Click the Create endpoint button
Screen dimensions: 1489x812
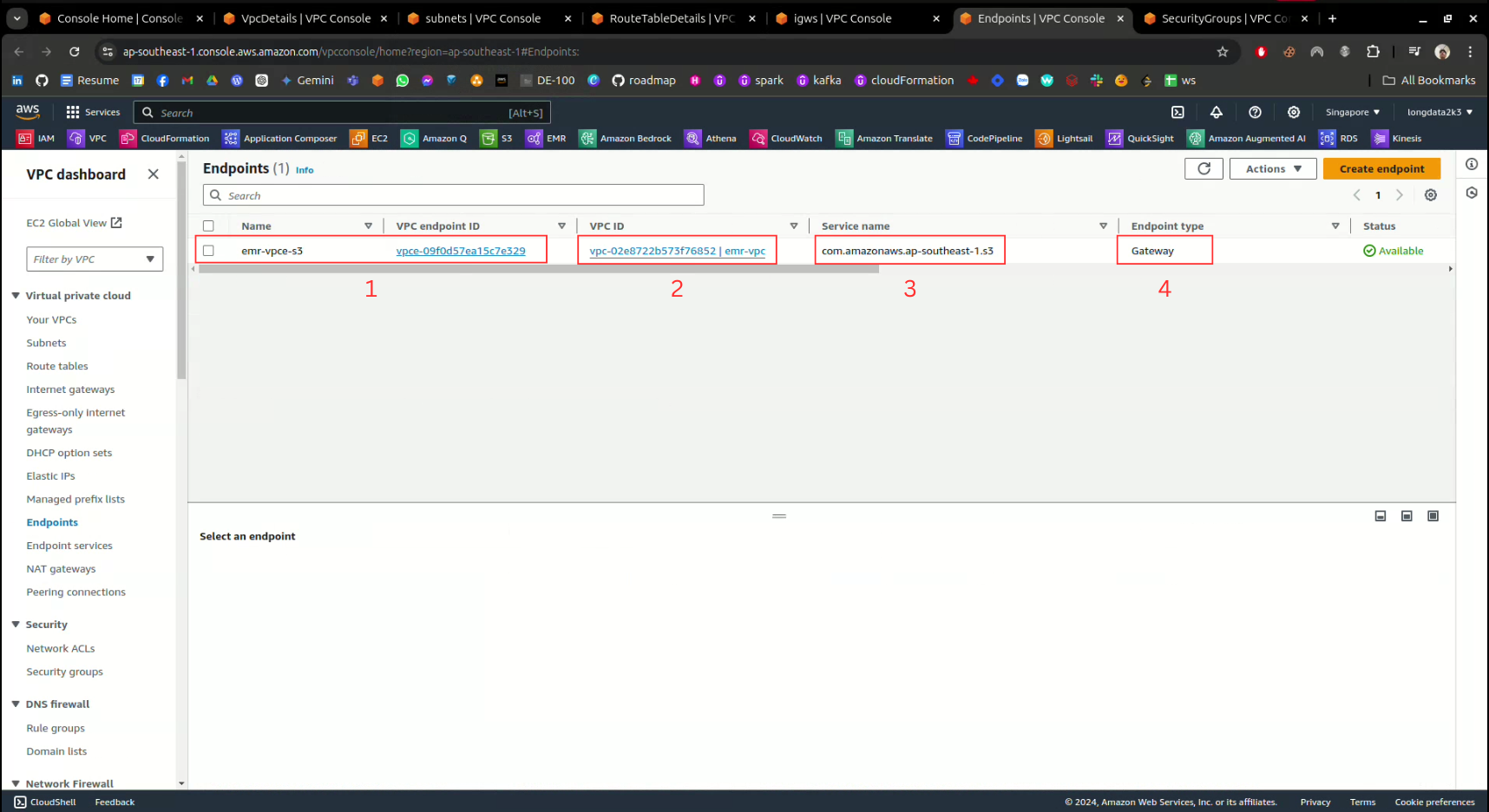(x=1381, y=169)
